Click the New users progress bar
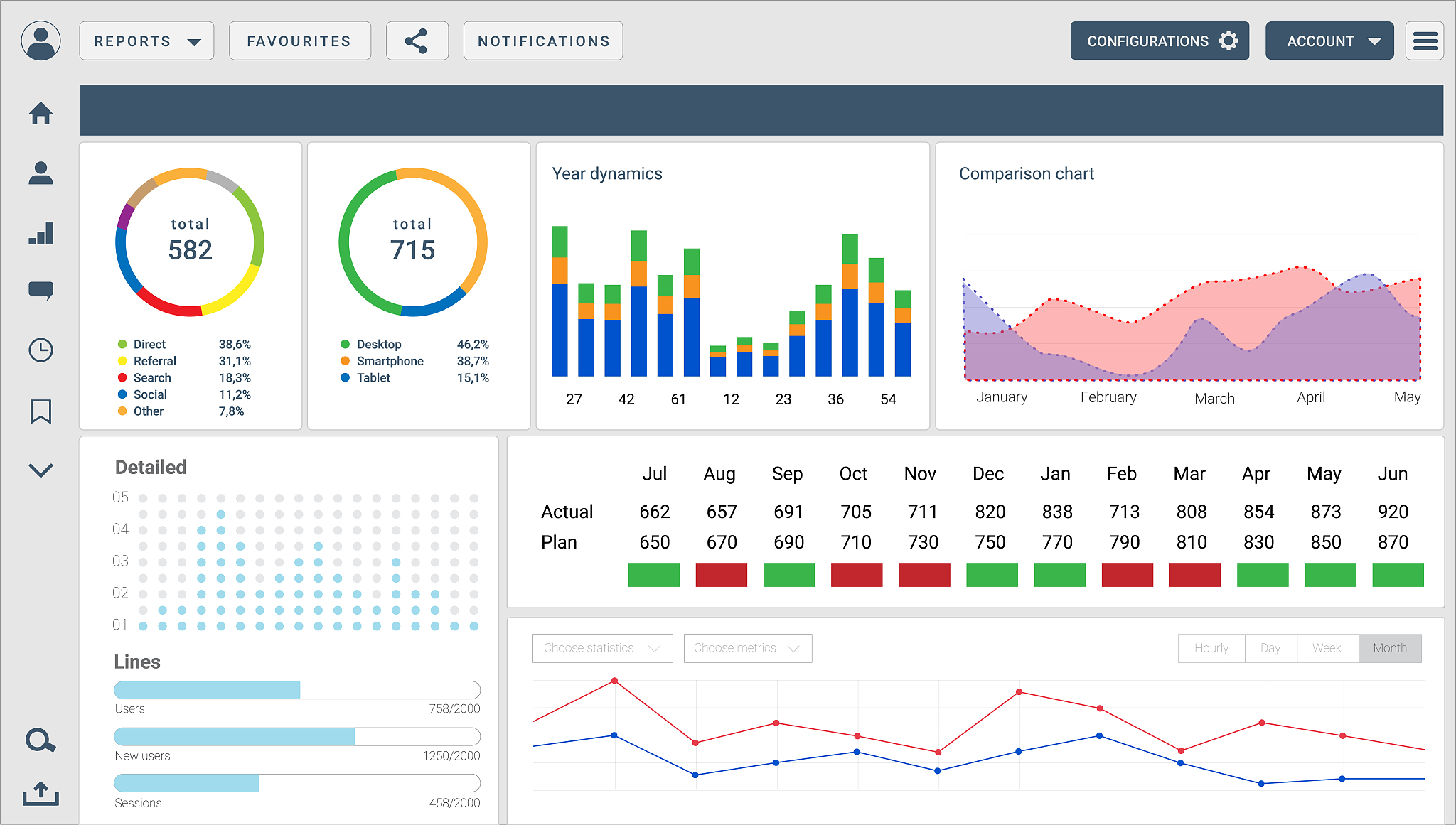 pyautogui.click(x=296, y=736)
